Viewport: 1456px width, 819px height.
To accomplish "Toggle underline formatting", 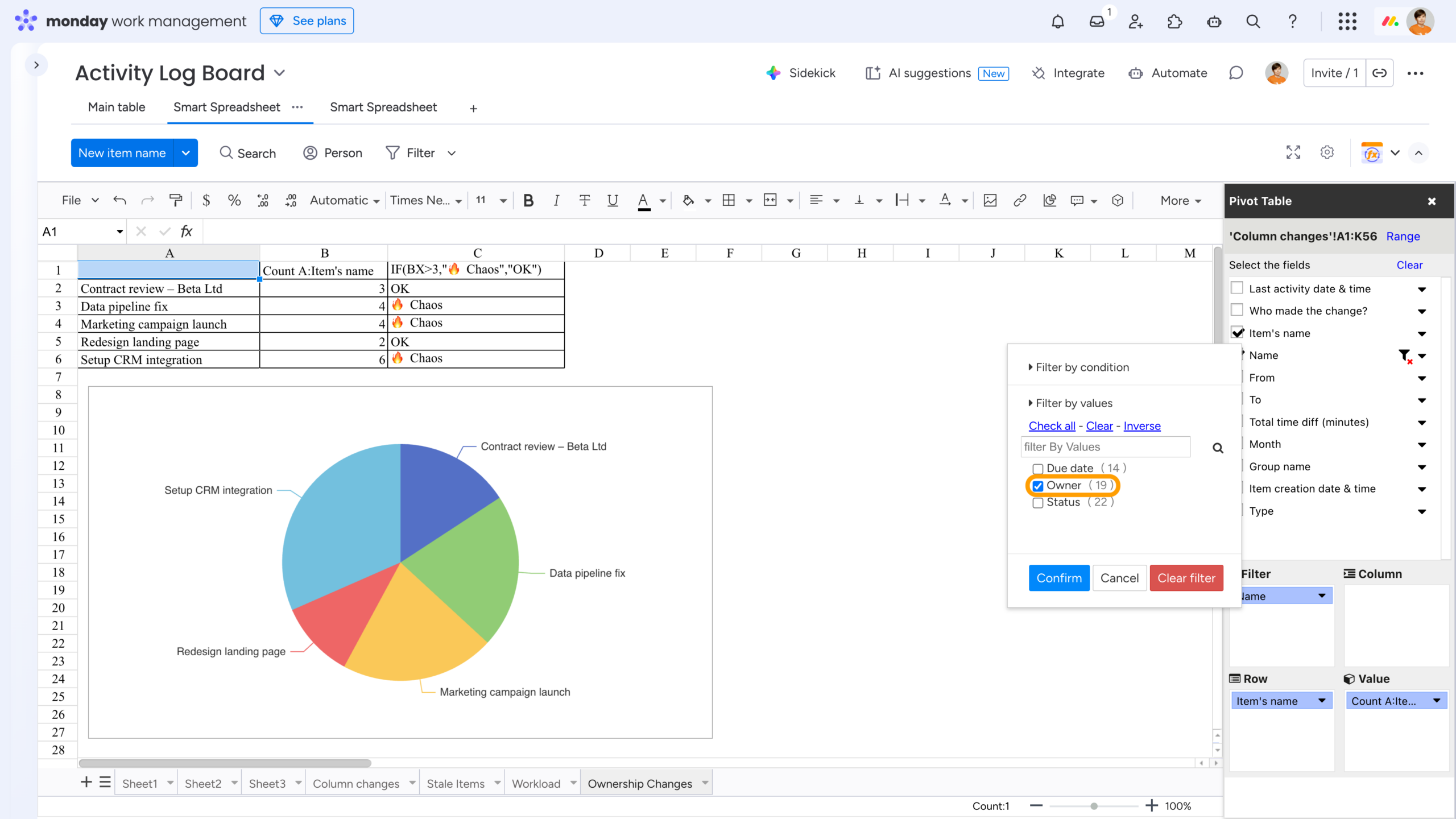I will click(613, 200).
